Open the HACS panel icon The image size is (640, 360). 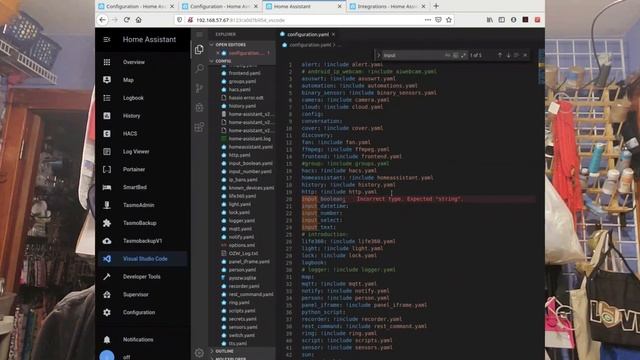pyautogui.click(x=107, y=133)
